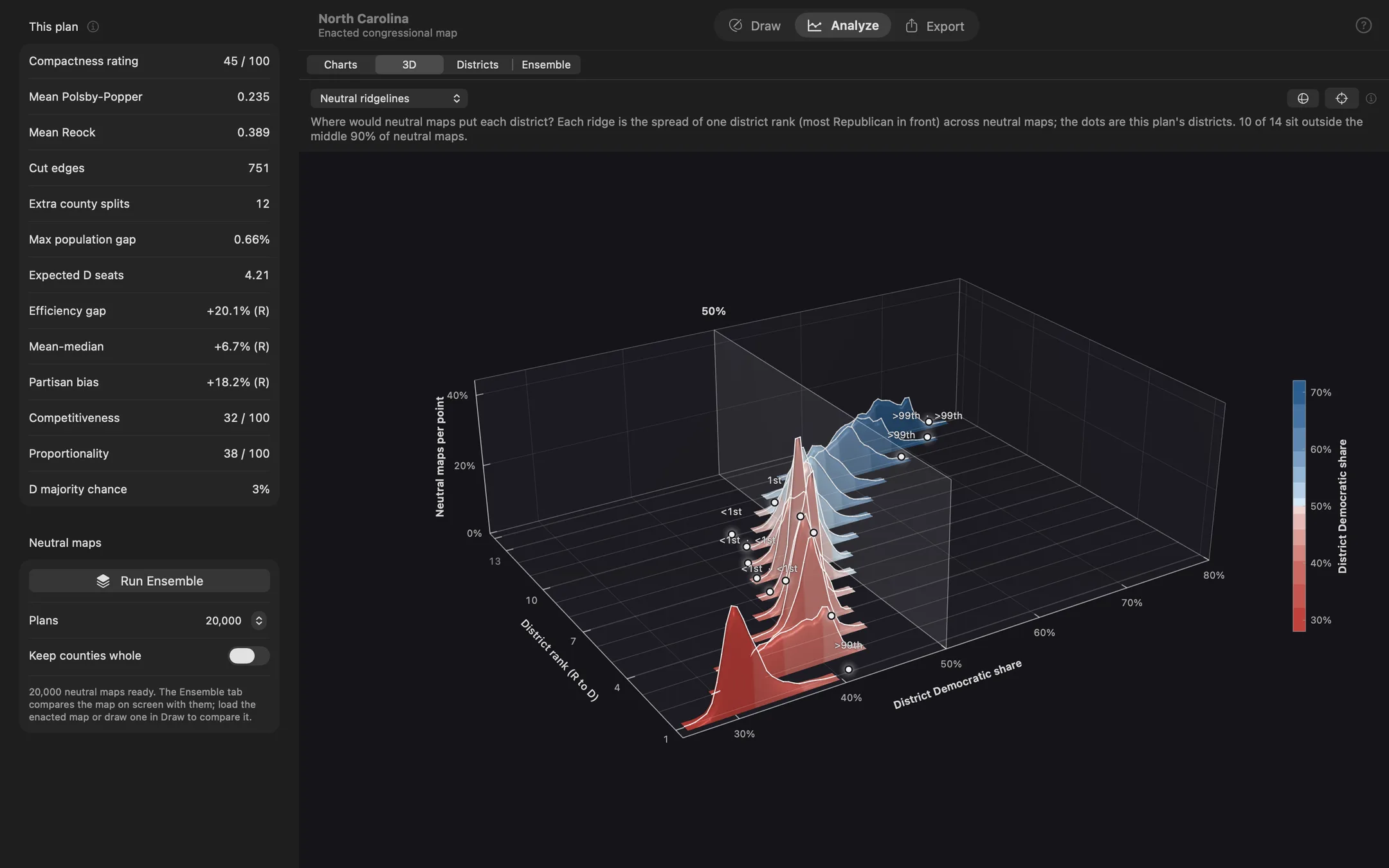Click the crosshair recenter icon button
Screen dimensions: 1389x868
click(x=1341, y=98)
